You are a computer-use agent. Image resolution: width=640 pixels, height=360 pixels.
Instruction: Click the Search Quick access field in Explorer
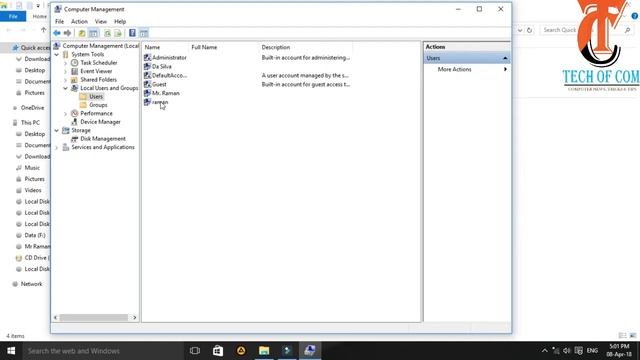pyautogui.click(x=586, y=30)
